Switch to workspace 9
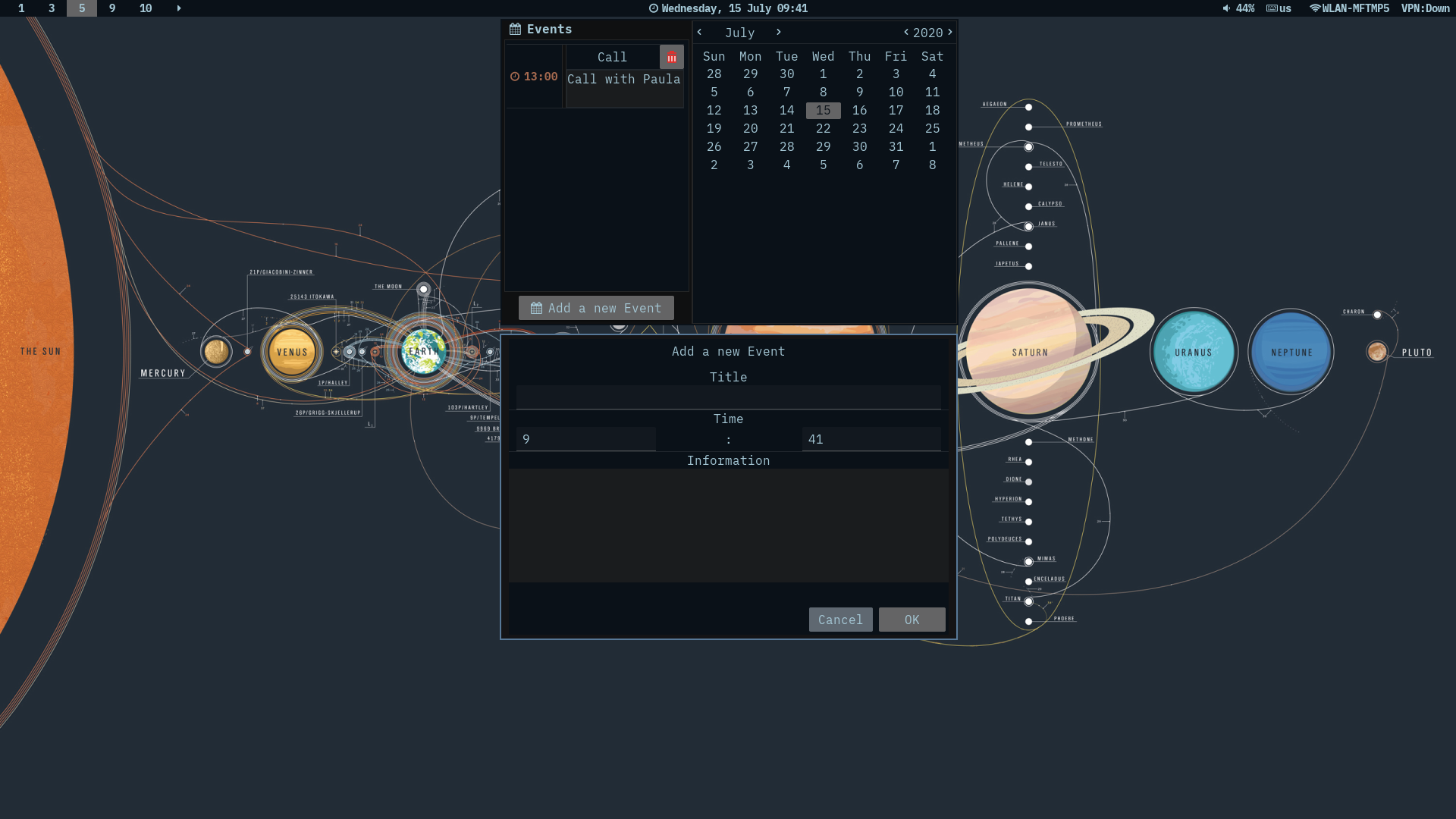The height and width of the screenshot is (819, 1456). [x=112, y=8]
